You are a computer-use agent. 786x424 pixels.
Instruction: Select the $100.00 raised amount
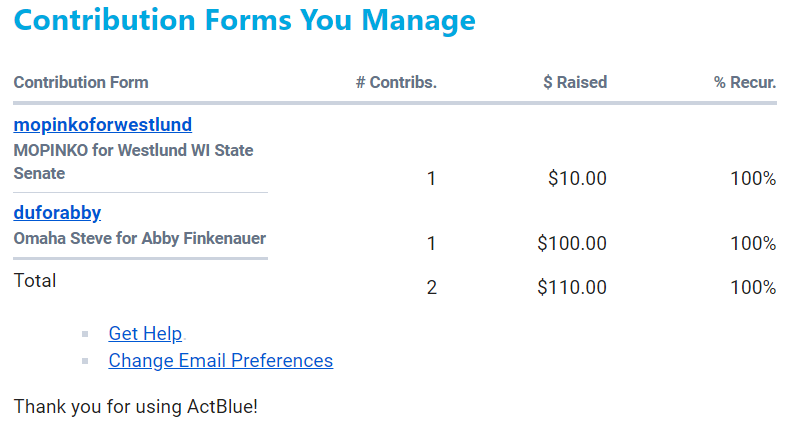[572, 243]
